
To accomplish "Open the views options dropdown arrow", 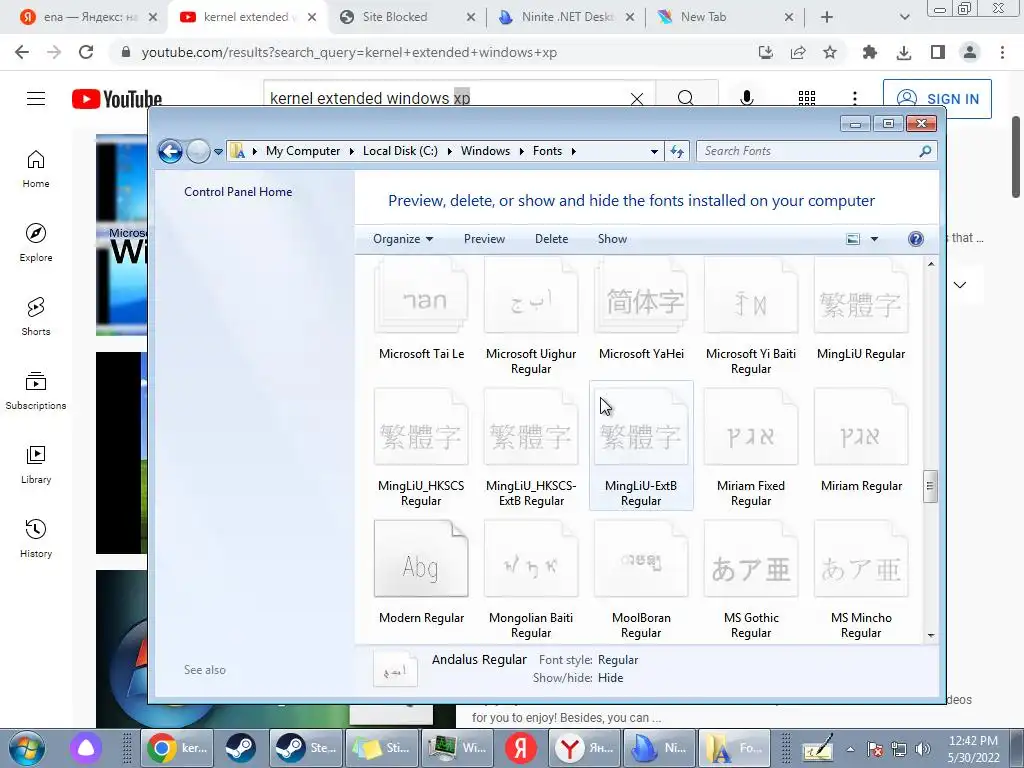I will (874, 239).
